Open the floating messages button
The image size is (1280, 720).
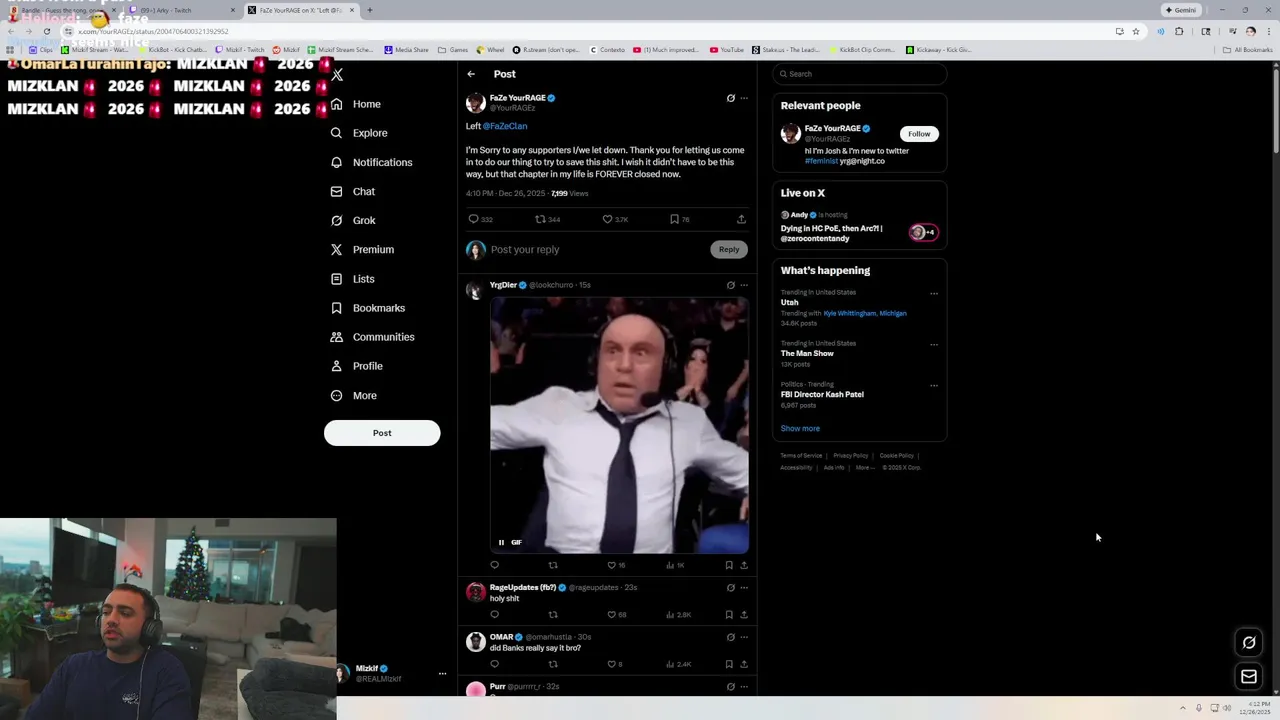tap(1249, 677)
